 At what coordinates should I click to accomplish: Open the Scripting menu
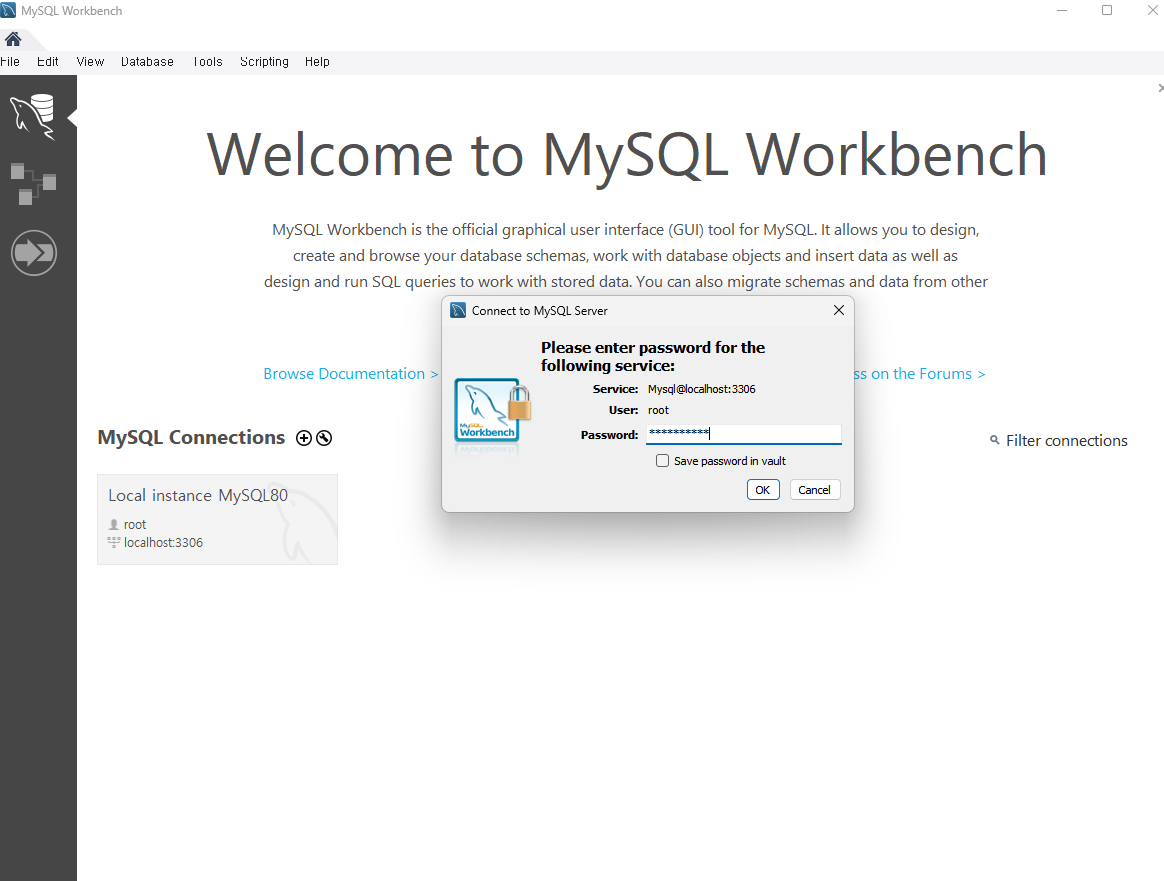point(264,62)
